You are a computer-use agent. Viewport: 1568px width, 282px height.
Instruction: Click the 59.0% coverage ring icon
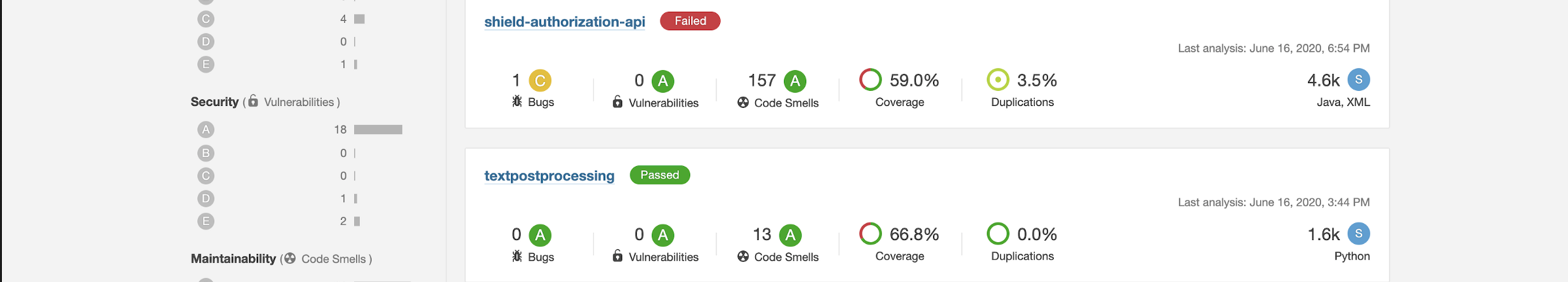[x=870, y=80]
